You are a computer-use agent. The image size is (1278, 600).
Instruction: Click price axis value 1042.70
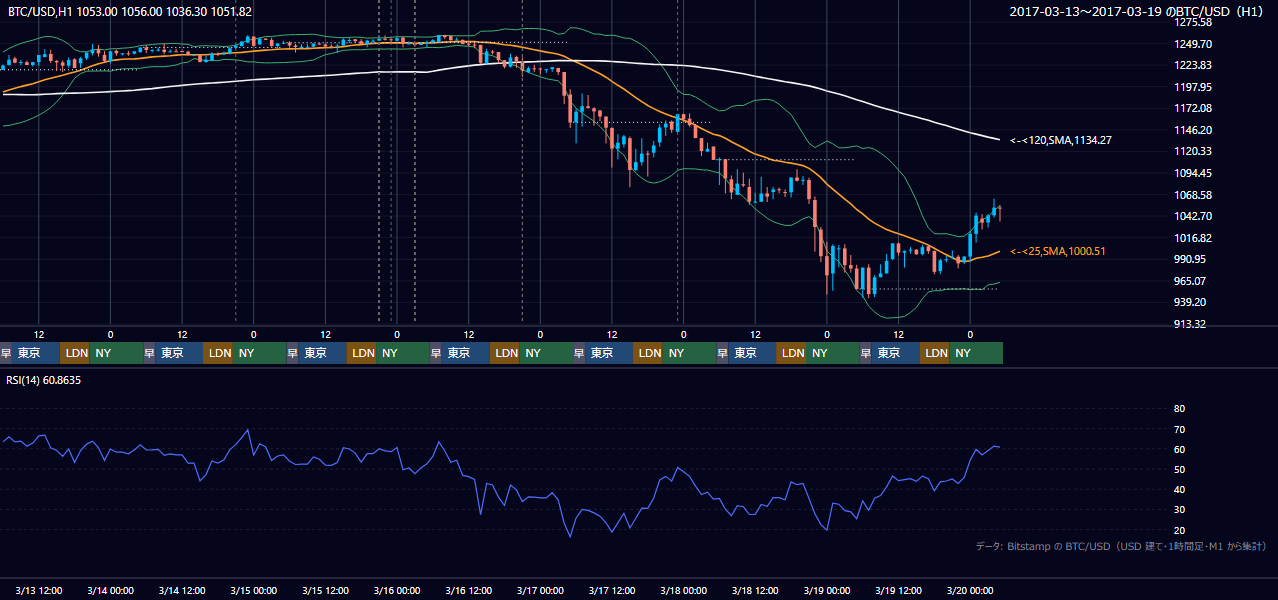click(x=1192, y=216)
